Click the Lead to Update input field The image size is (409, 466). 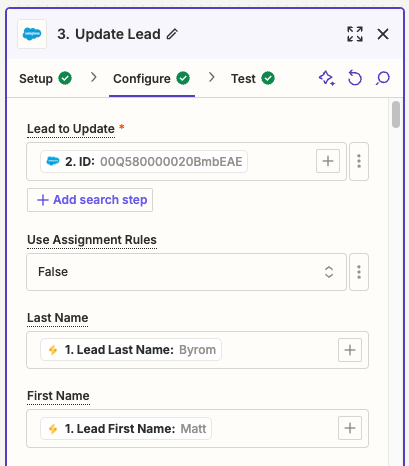pos(186,161)
